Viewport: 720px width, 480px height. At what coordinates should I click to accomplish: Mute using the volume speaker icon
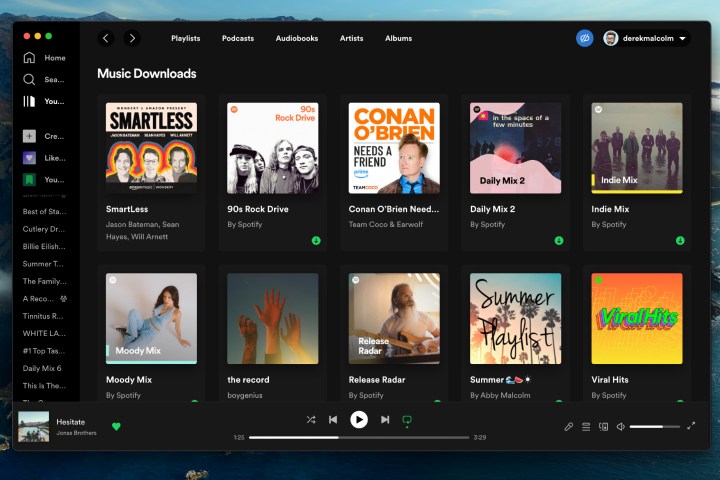(x=621, y=427)
